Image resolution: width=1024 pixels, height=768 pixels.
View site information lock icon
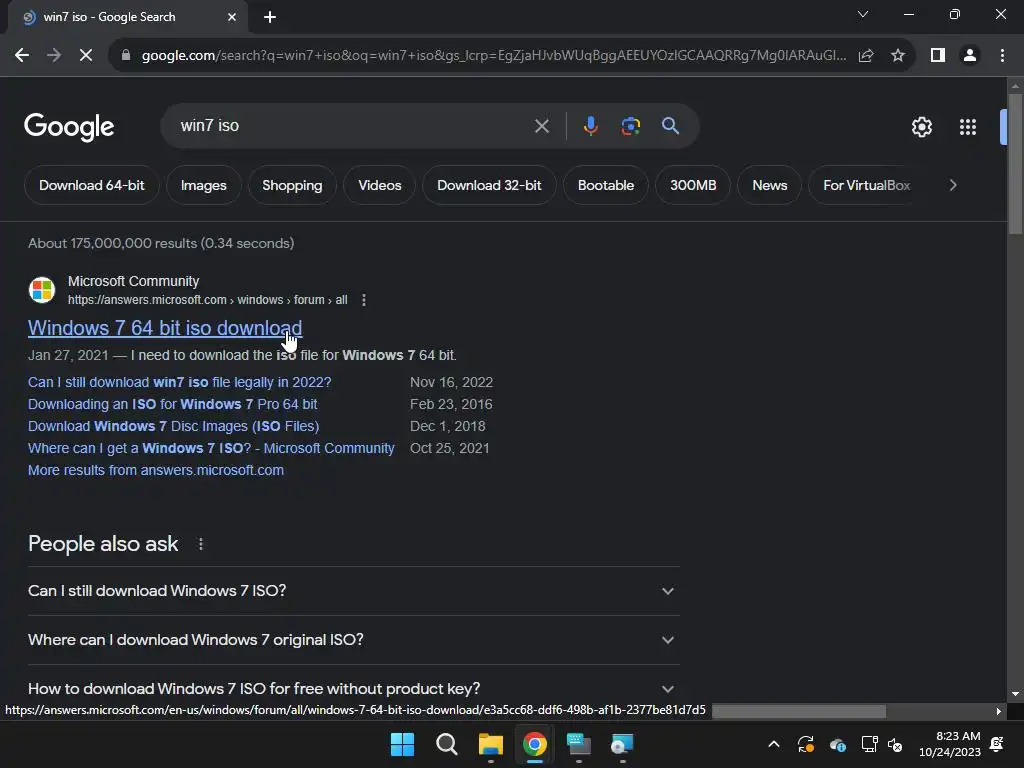point(126,56)
